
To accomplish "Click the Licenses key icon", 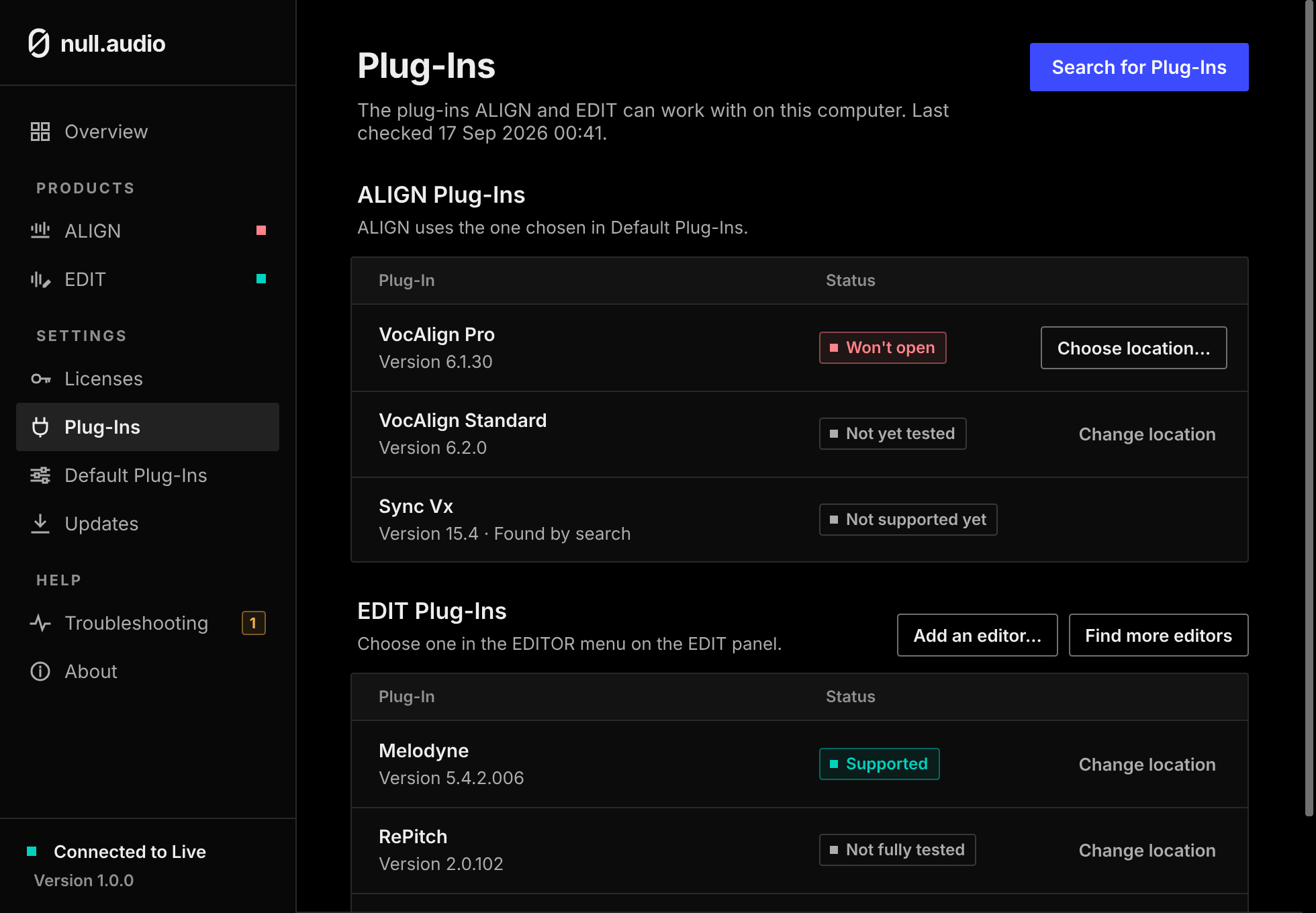I will tap(40, 379).
